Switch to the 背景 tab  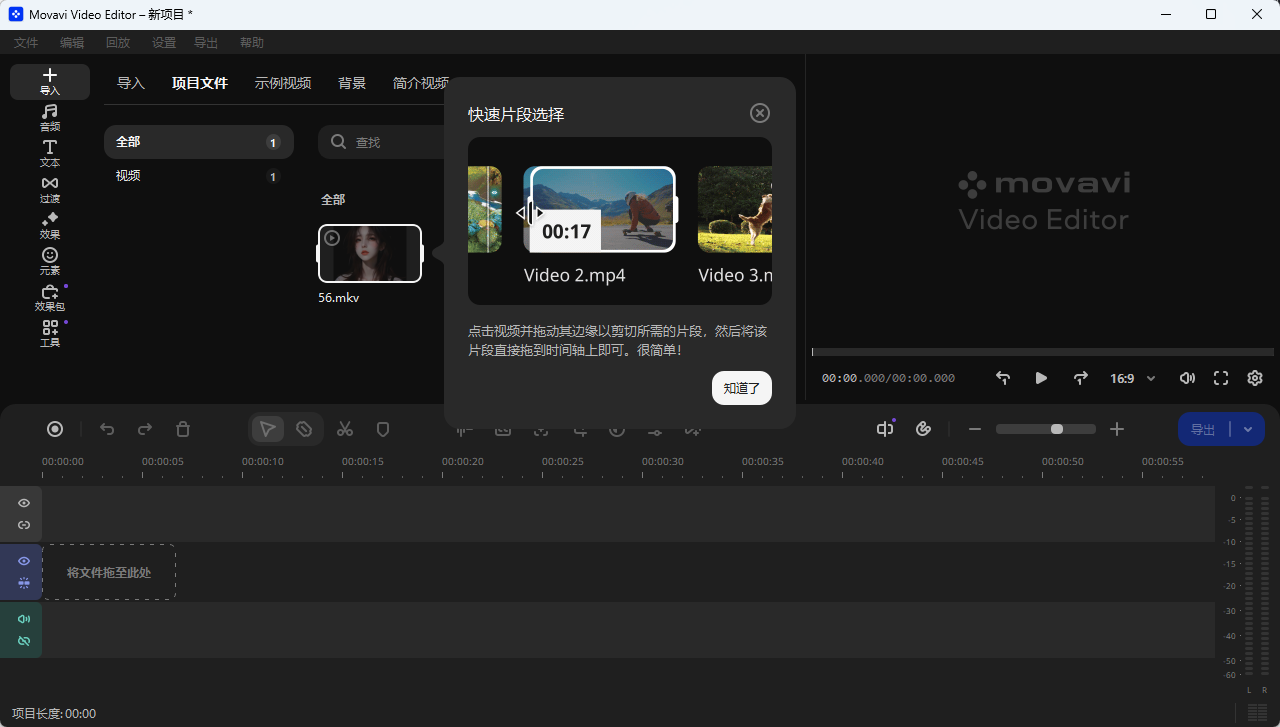pos(352,83)
